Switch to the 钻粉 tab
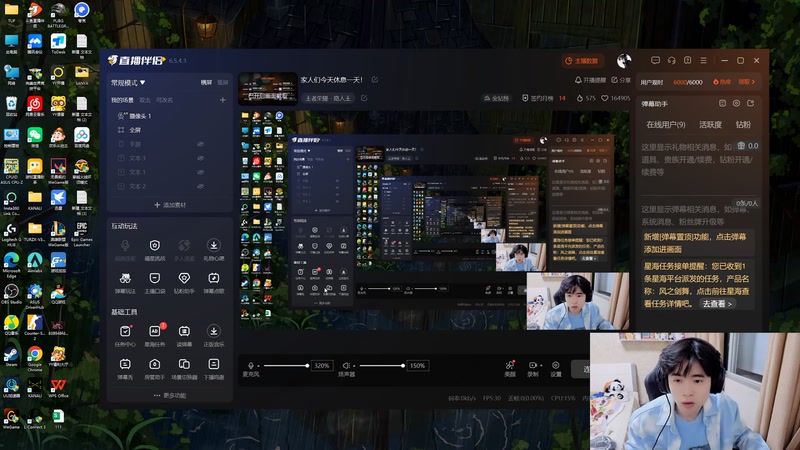Image resolution: width=800 pixels, height=450 pixels. (x=743, y=124)
